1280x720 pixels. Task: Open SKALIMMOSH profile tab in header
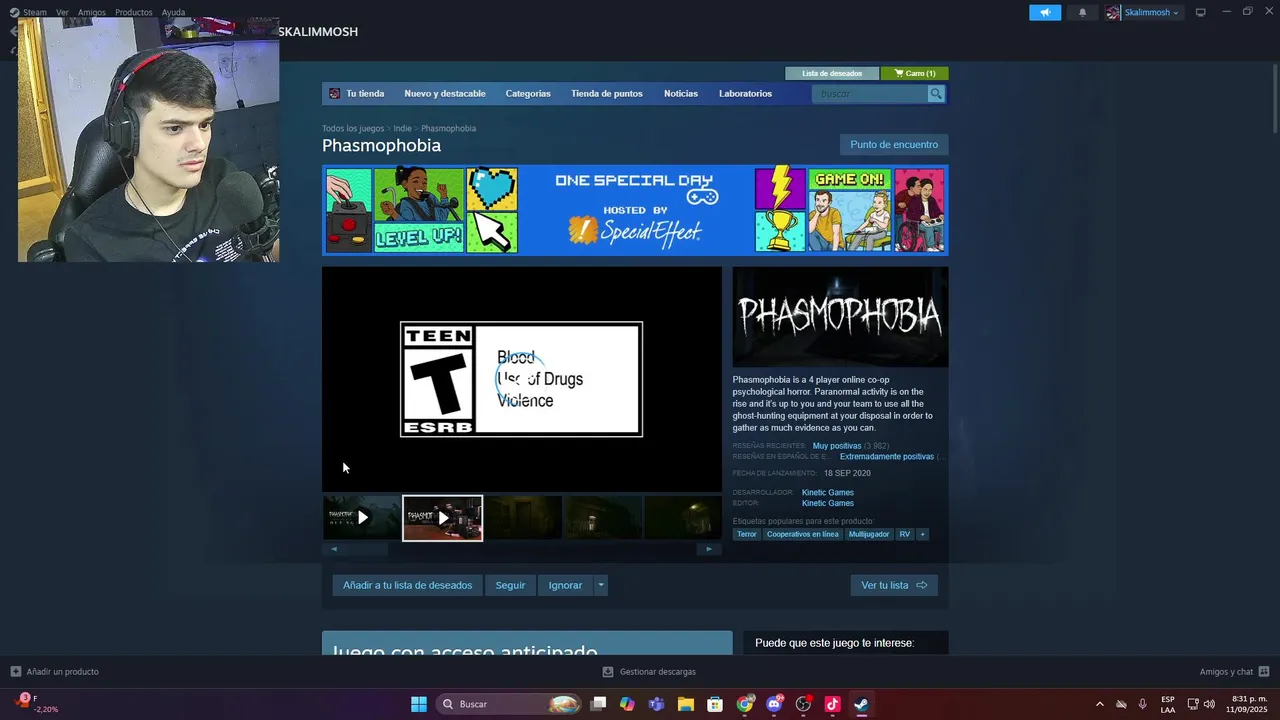click(x=318, y=32)
